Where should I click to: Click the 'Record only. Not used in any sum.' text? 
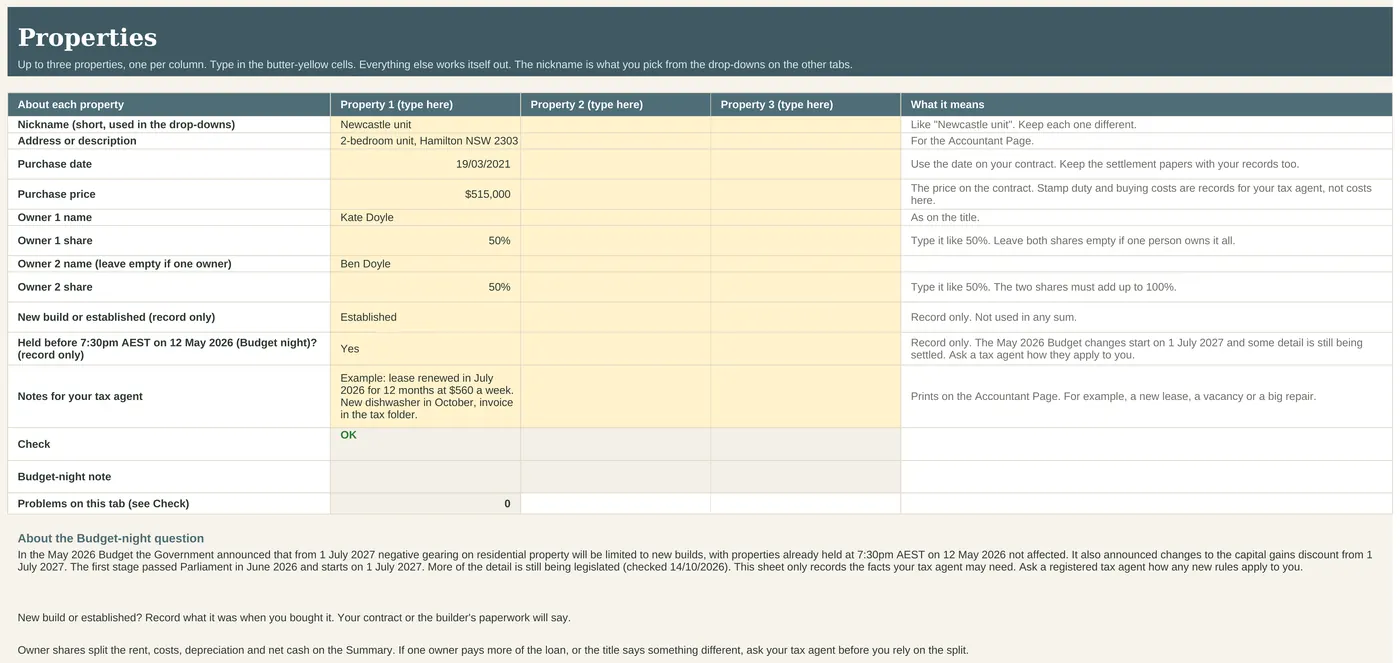pos(994,317)
